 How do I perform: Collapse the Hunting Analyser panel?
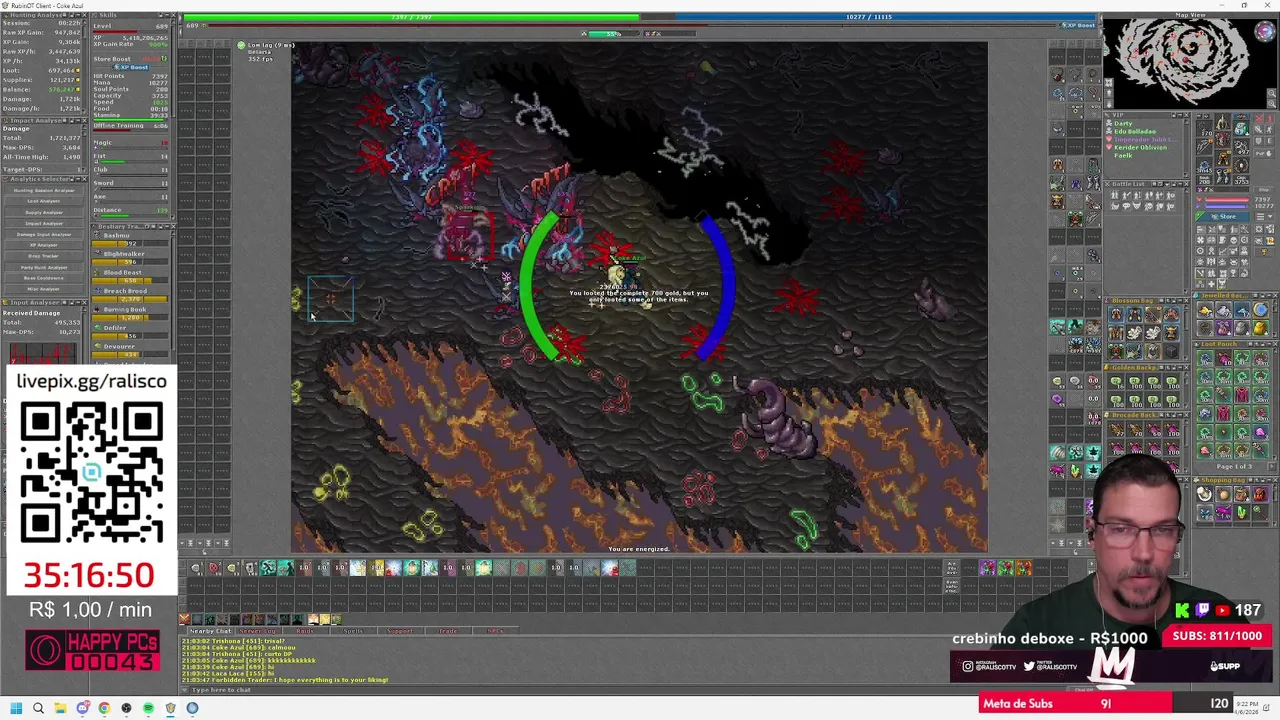click(78, 15)
